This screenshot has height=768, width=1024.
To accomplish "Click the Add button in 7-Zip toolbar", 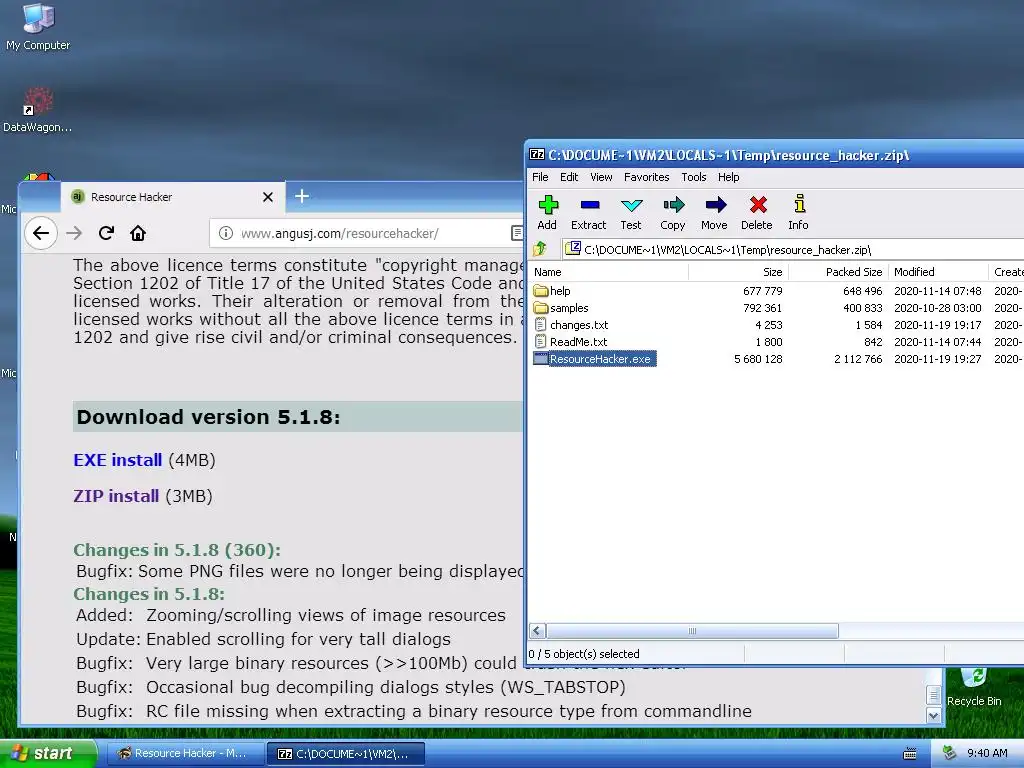I will [547, 213].
